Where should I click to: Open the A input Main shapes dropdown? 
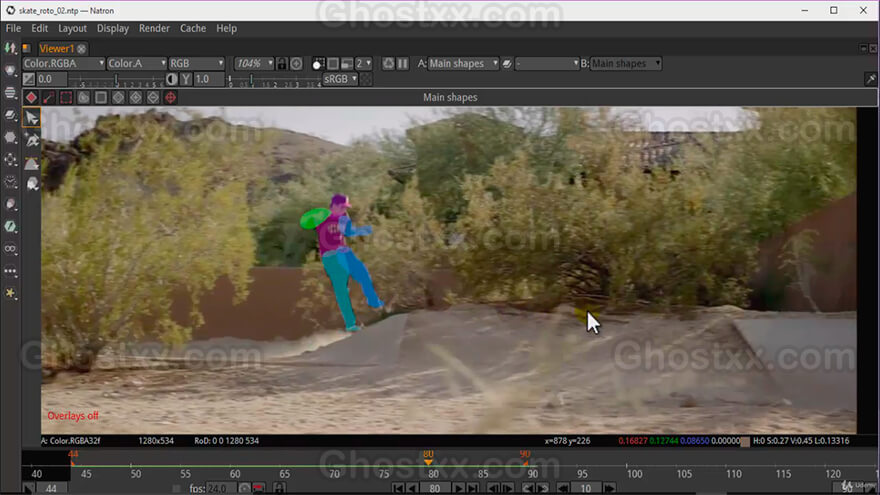coord(463,63)
